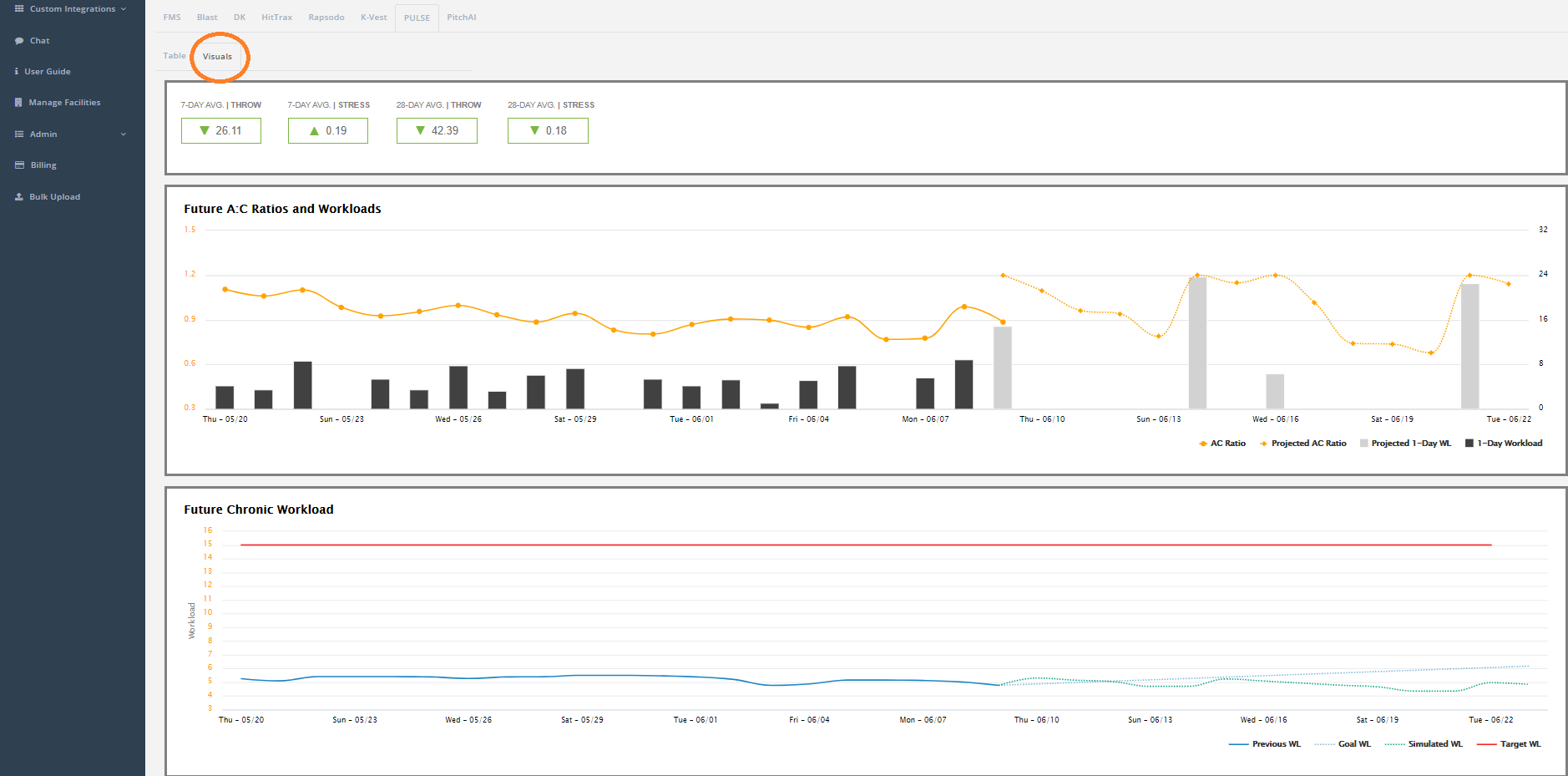Expand the Custom Integrations chevron
The image size is (1568, 776).
124,9
